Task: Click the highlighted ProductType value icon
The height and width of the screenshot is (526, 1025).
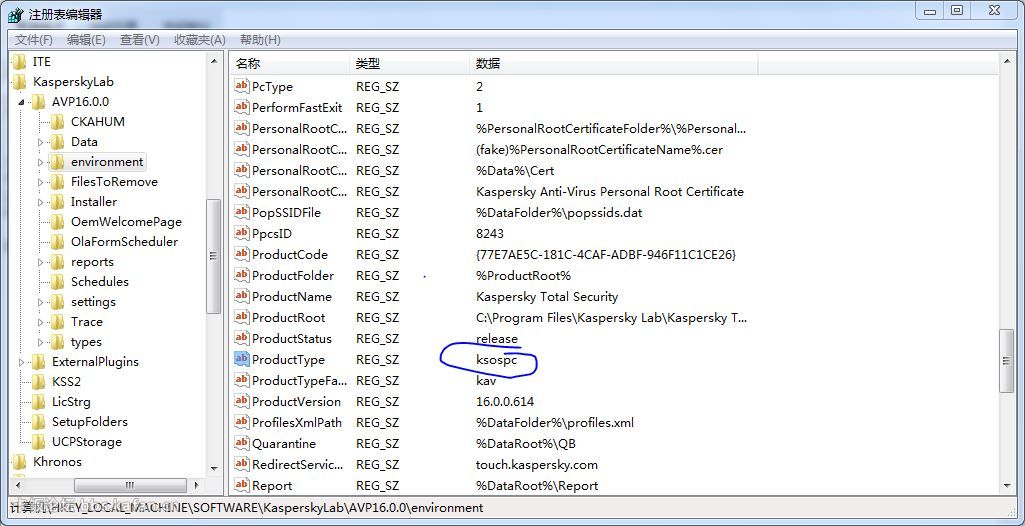Action: (x=241, y=359)
